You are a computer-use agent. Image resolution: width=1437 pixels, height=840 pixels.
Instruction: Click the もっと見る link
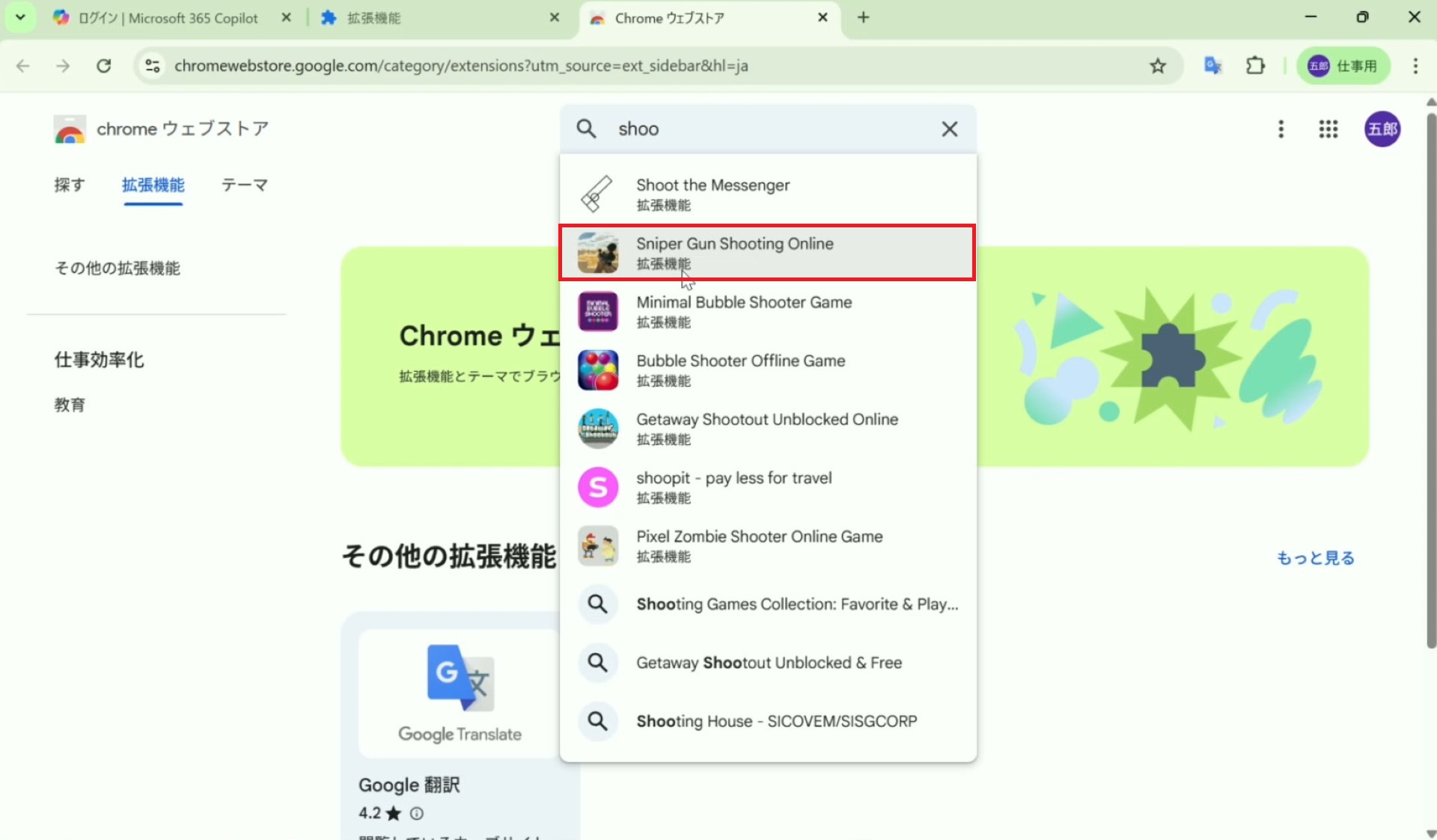1315,558
